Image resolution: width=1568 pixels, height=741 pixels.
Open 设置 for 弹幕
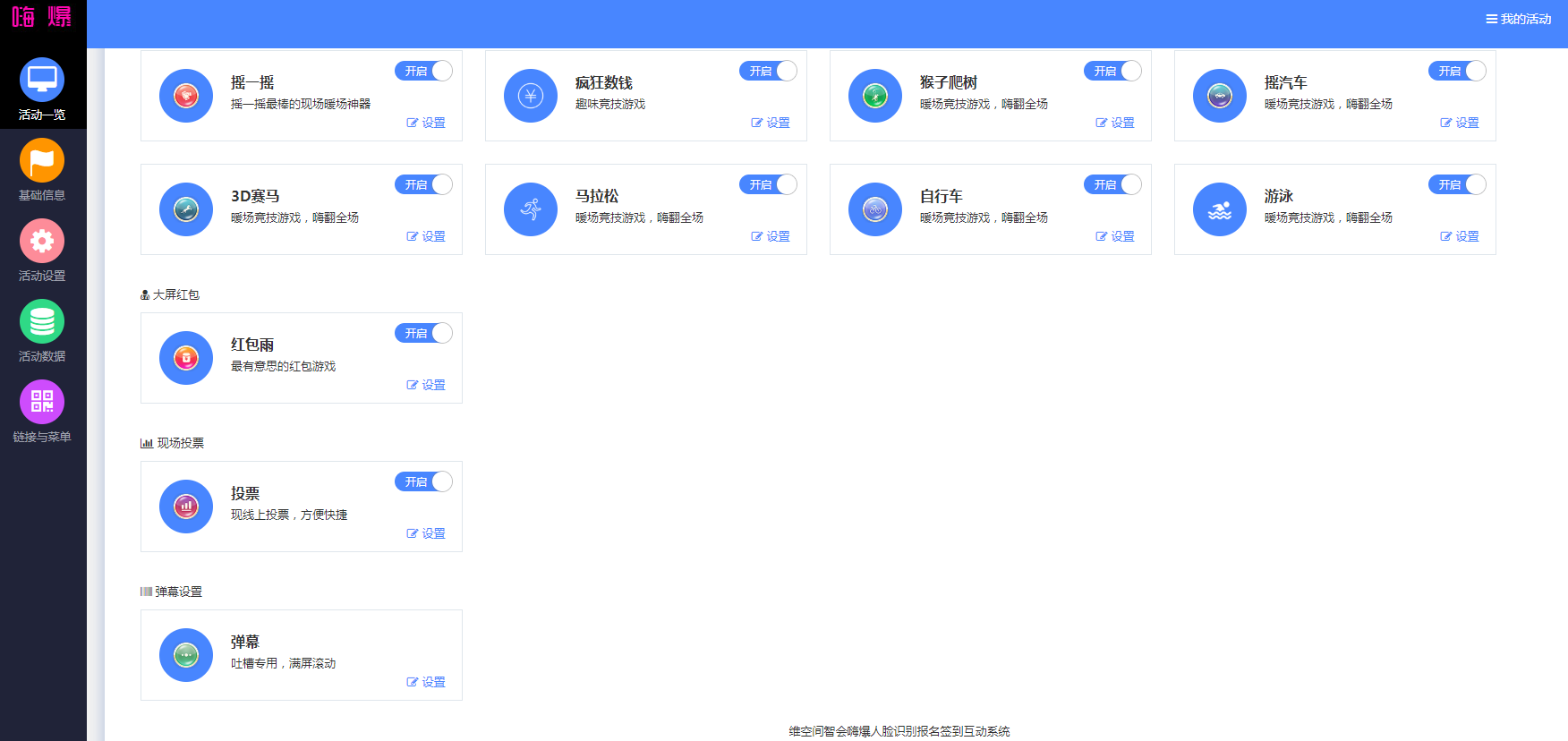(426, 682)
